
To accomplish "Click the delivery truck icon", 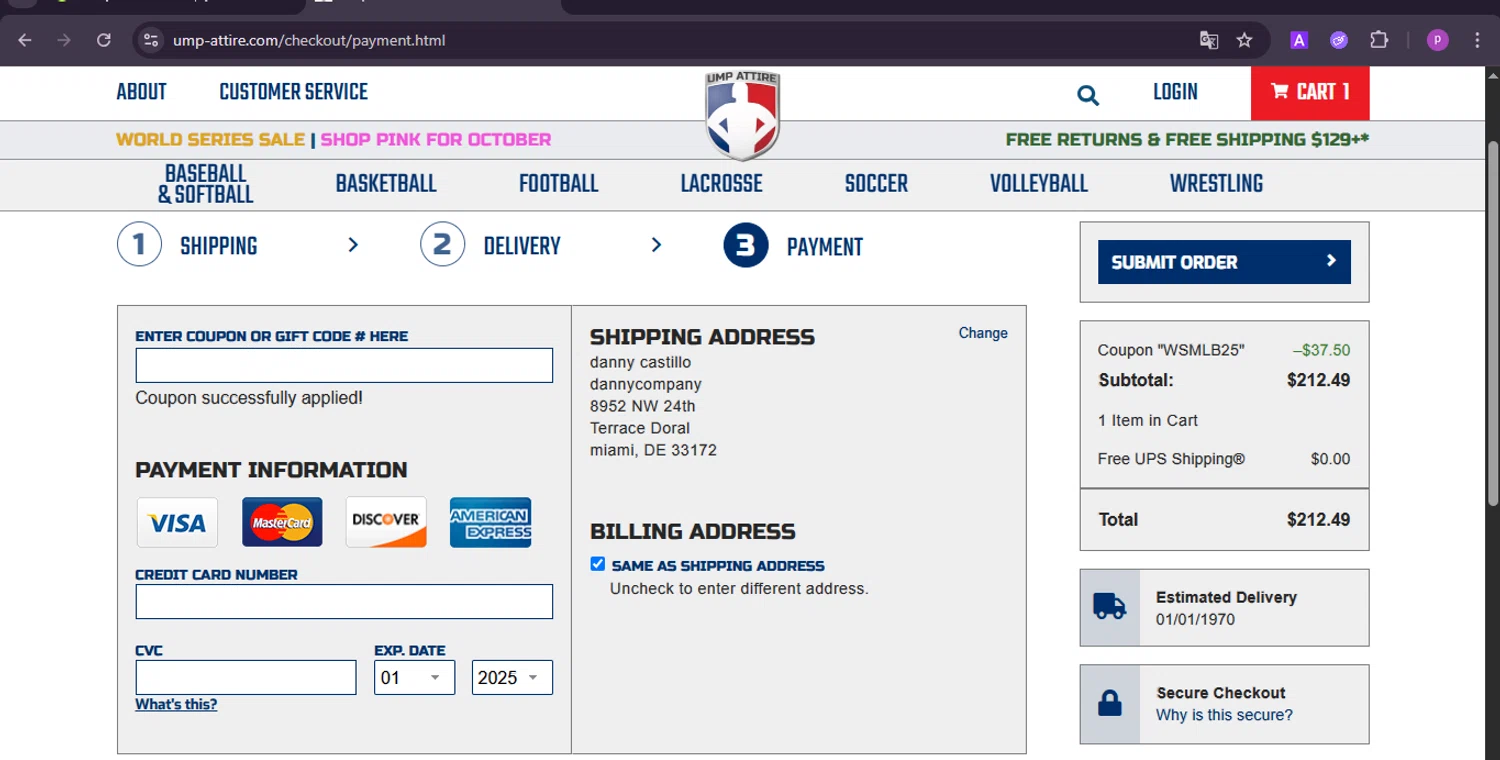I will [1109, 607].
